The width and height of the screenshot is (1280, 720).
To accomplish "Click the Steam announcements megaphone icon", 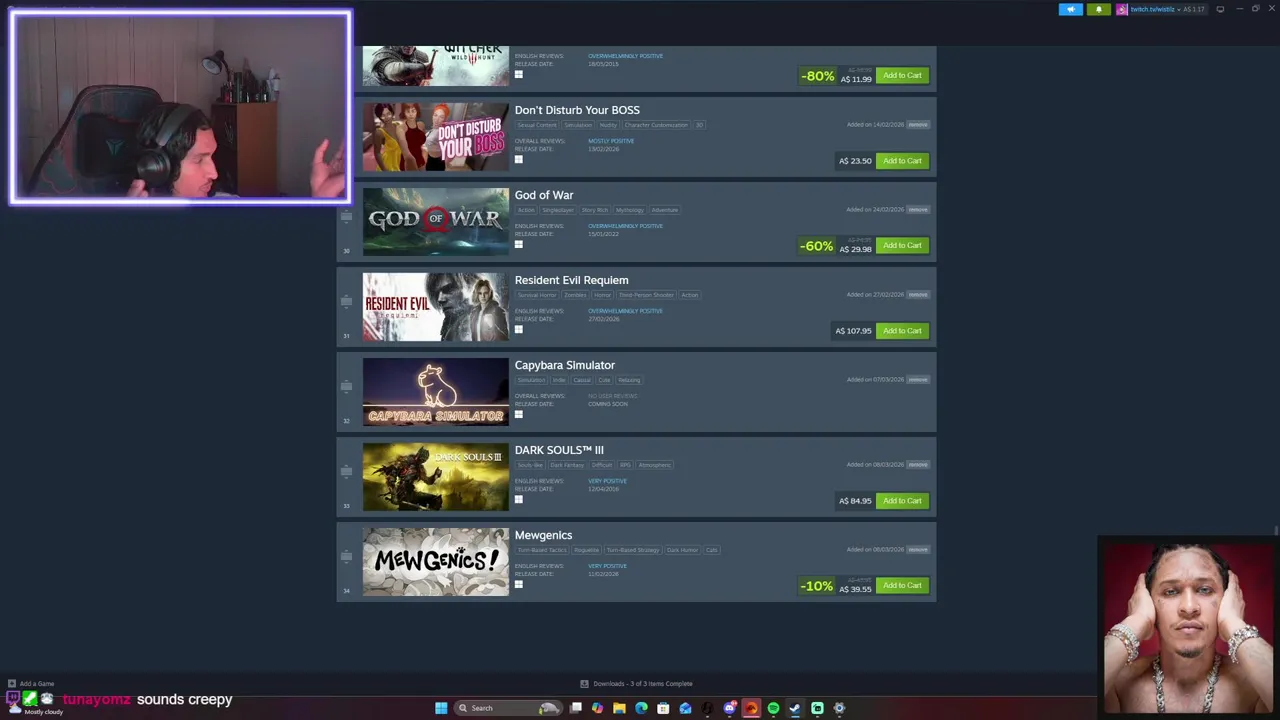I will pos(1071,9).
